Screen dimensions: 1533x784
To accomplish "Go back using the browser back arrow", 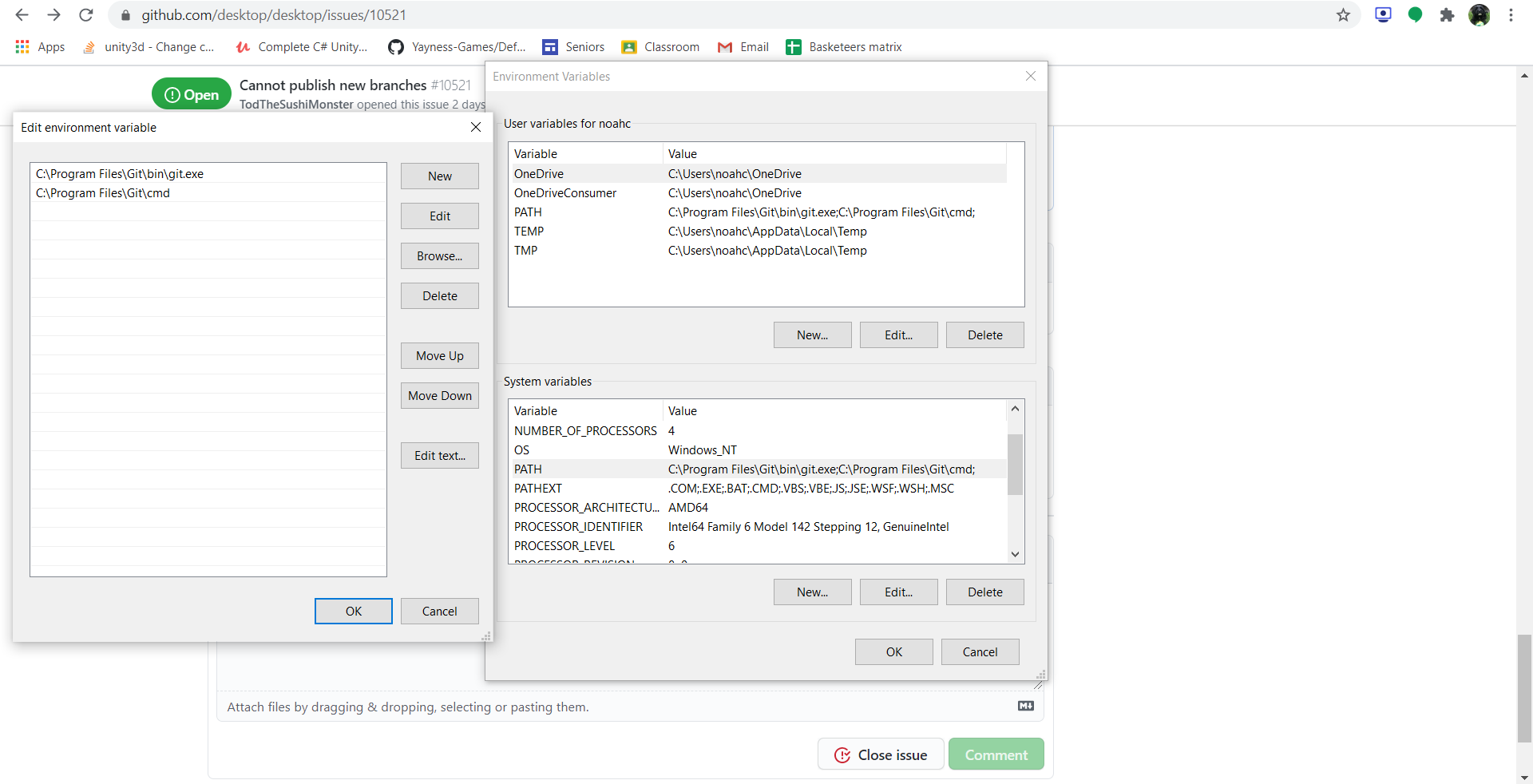I will pyautogui.click(x=21, y=14).
